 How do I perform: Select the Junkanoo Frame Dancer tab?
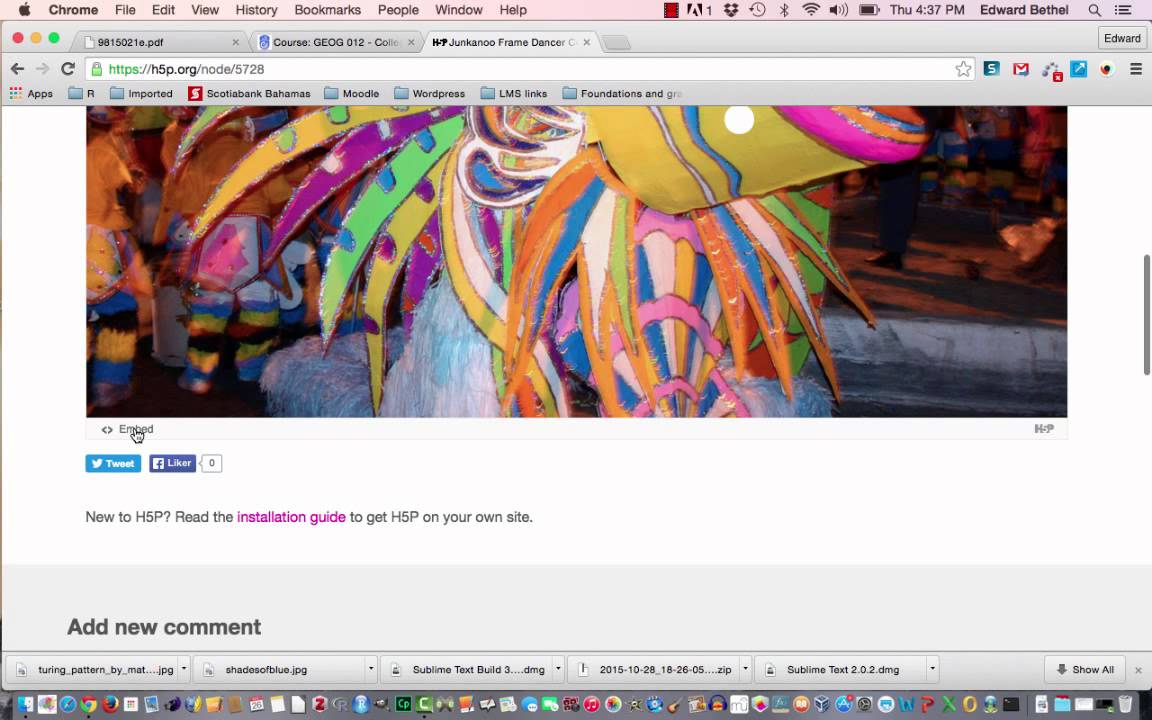[x=511, y=42]
